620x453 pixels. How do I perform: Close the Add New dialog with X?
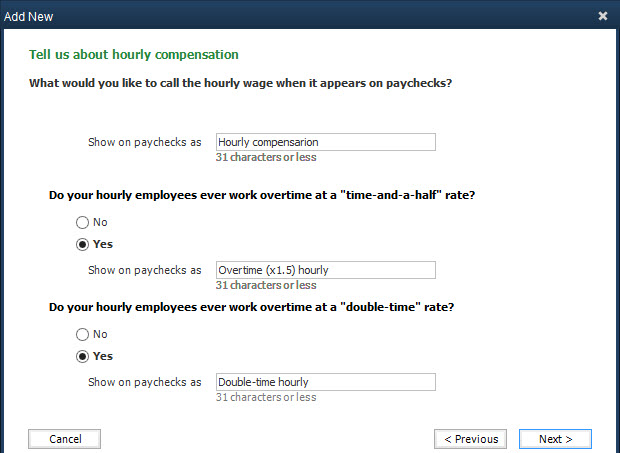[603, 16]
